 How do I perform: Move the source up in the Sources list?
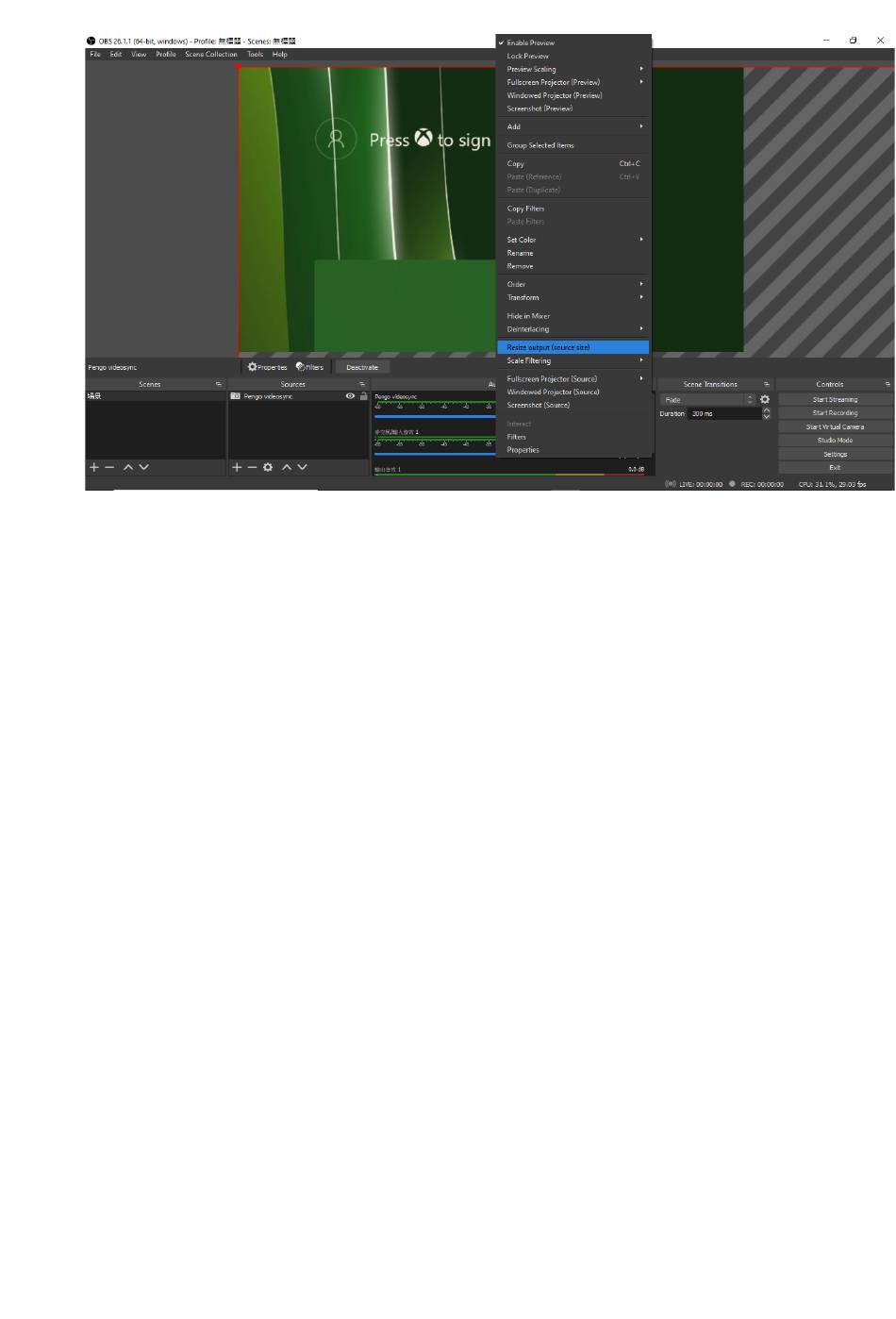pyautogui.click(x=287, y=467)
